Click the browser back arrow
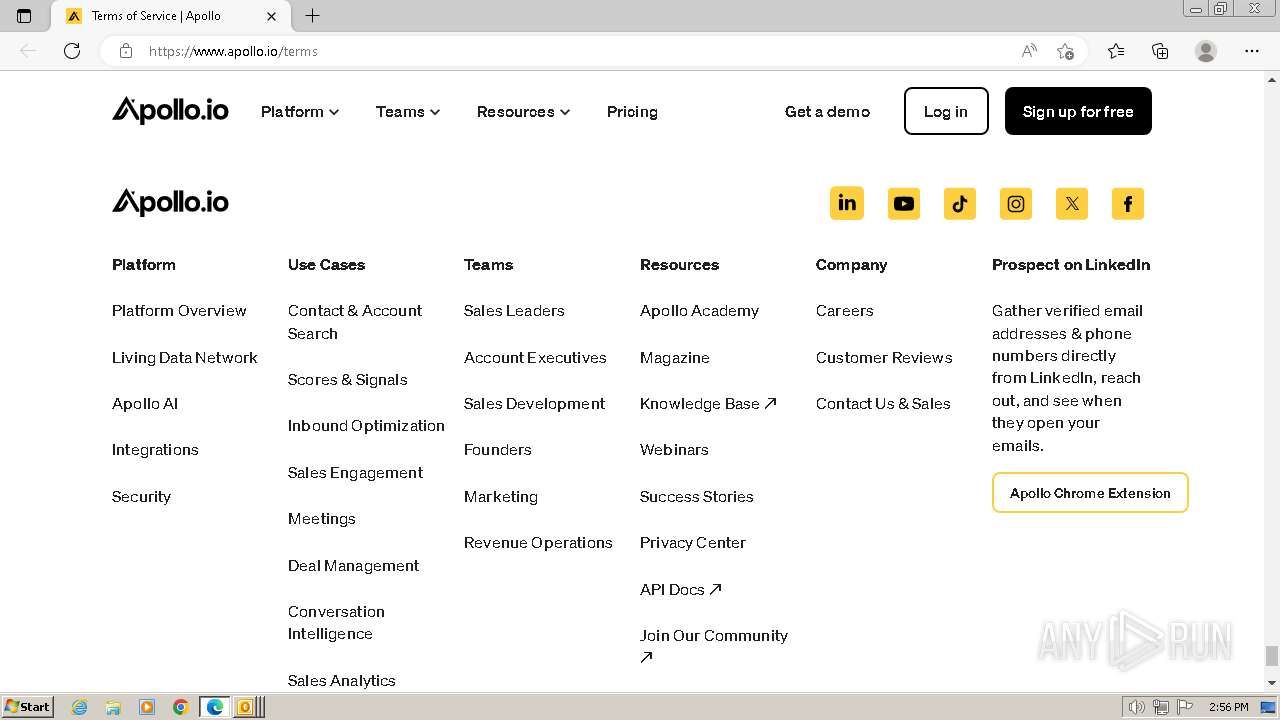This screenshot has height=720, width=1280. (x=28, y=51)
